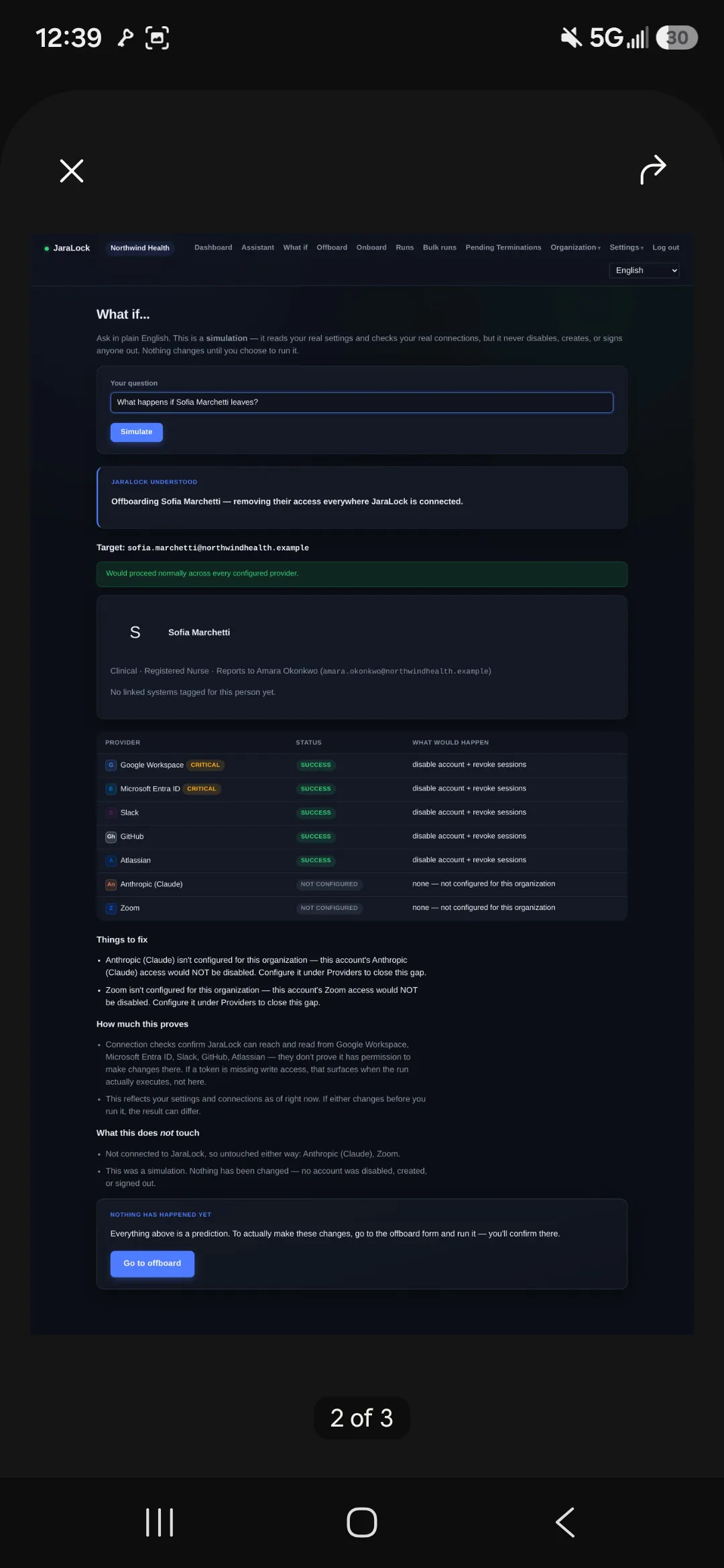
Task: Click the Log out link
Action: point(666,247)
